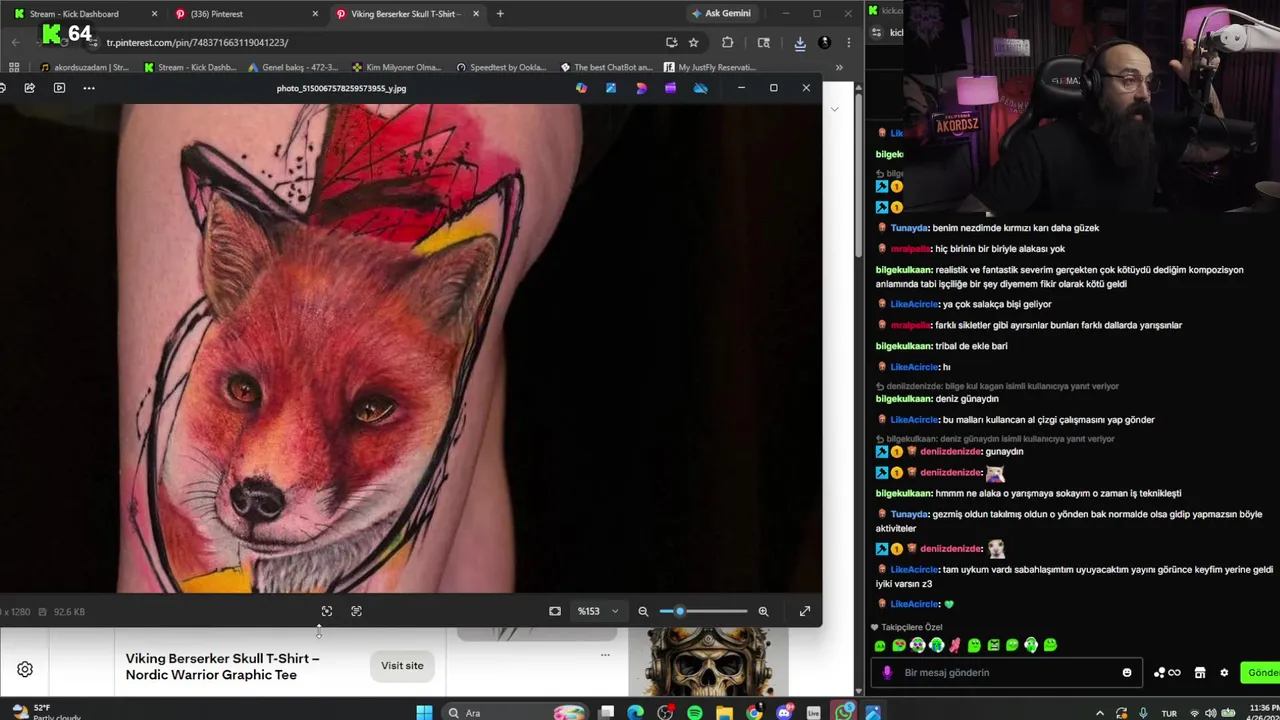The image size is (1280, 720).
Task: Expand the hidden bookmarks chevron
Action: 839,67
